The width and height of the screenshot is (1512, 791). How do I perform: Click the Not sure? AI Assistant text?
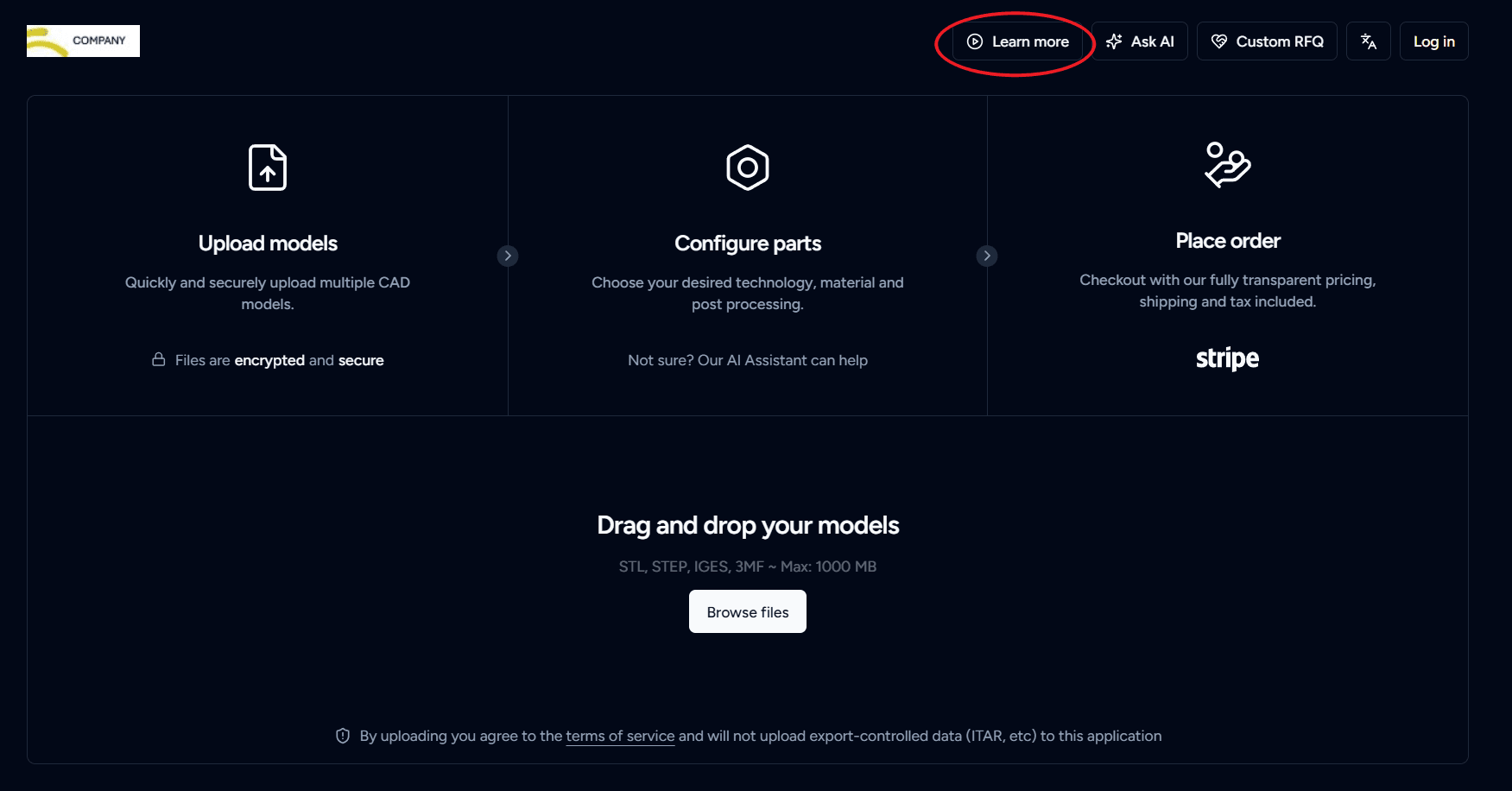point(748,360)
